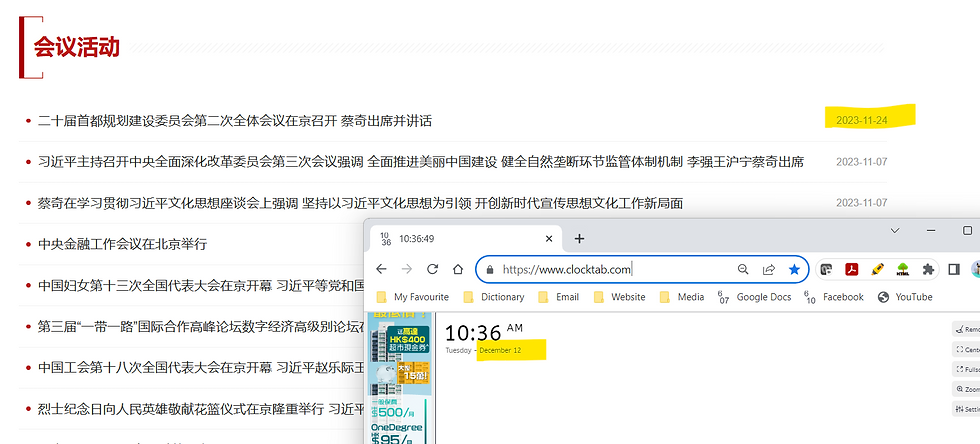This screenshot has width=980, height=444.
Task: Open the 中国工会第十八次全国代表大会 article
Action: click(201, 367)
